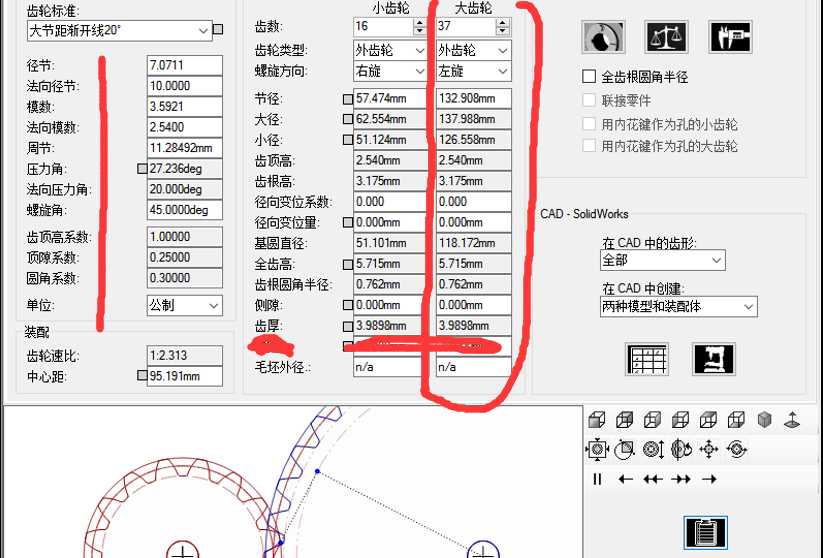Click the balance scales icon button
Viewport: 823px width, 558px height.
click(x=667, y=37)
